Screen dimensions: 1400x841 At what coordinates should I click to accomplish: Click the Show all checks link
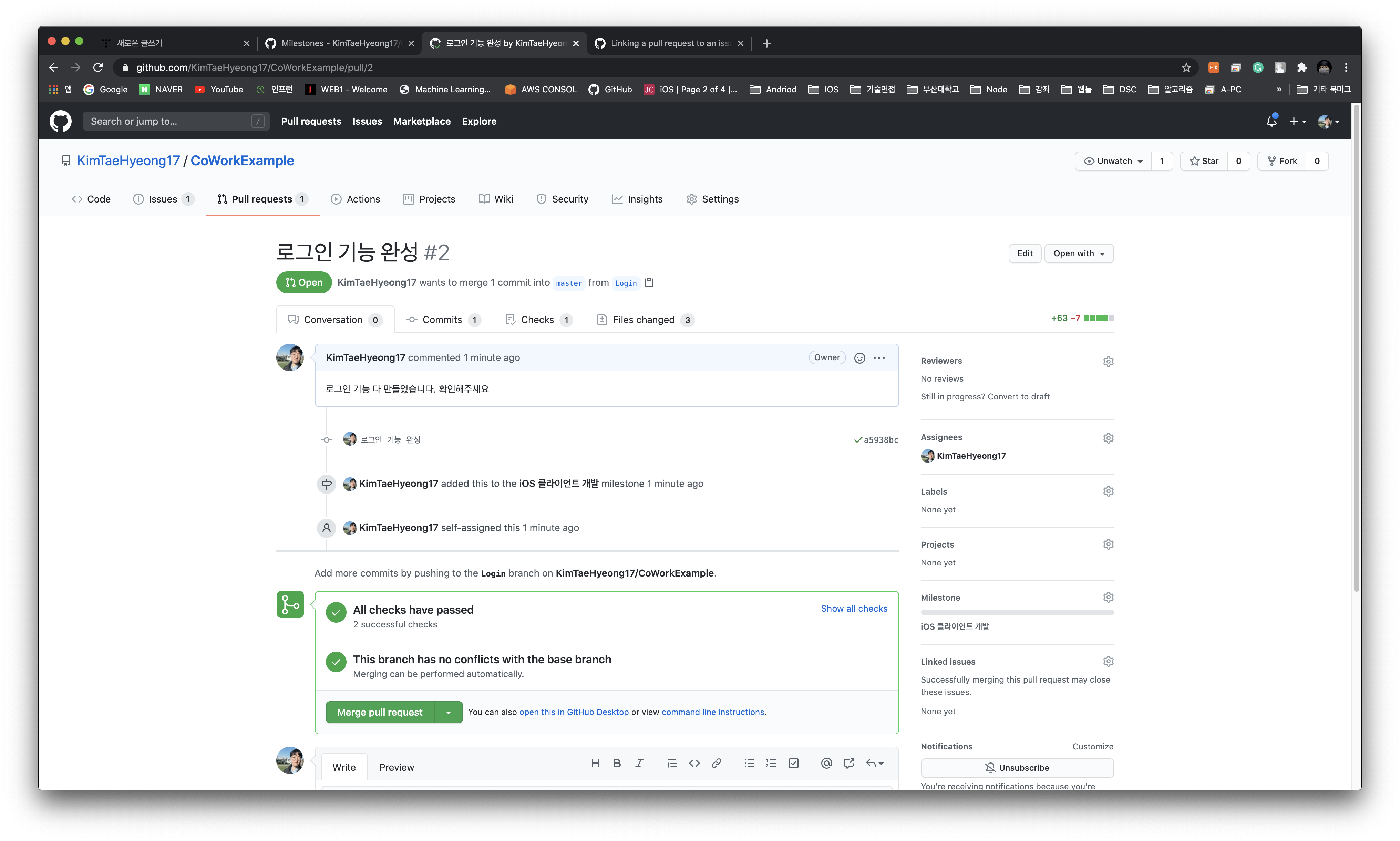point(854,609)
